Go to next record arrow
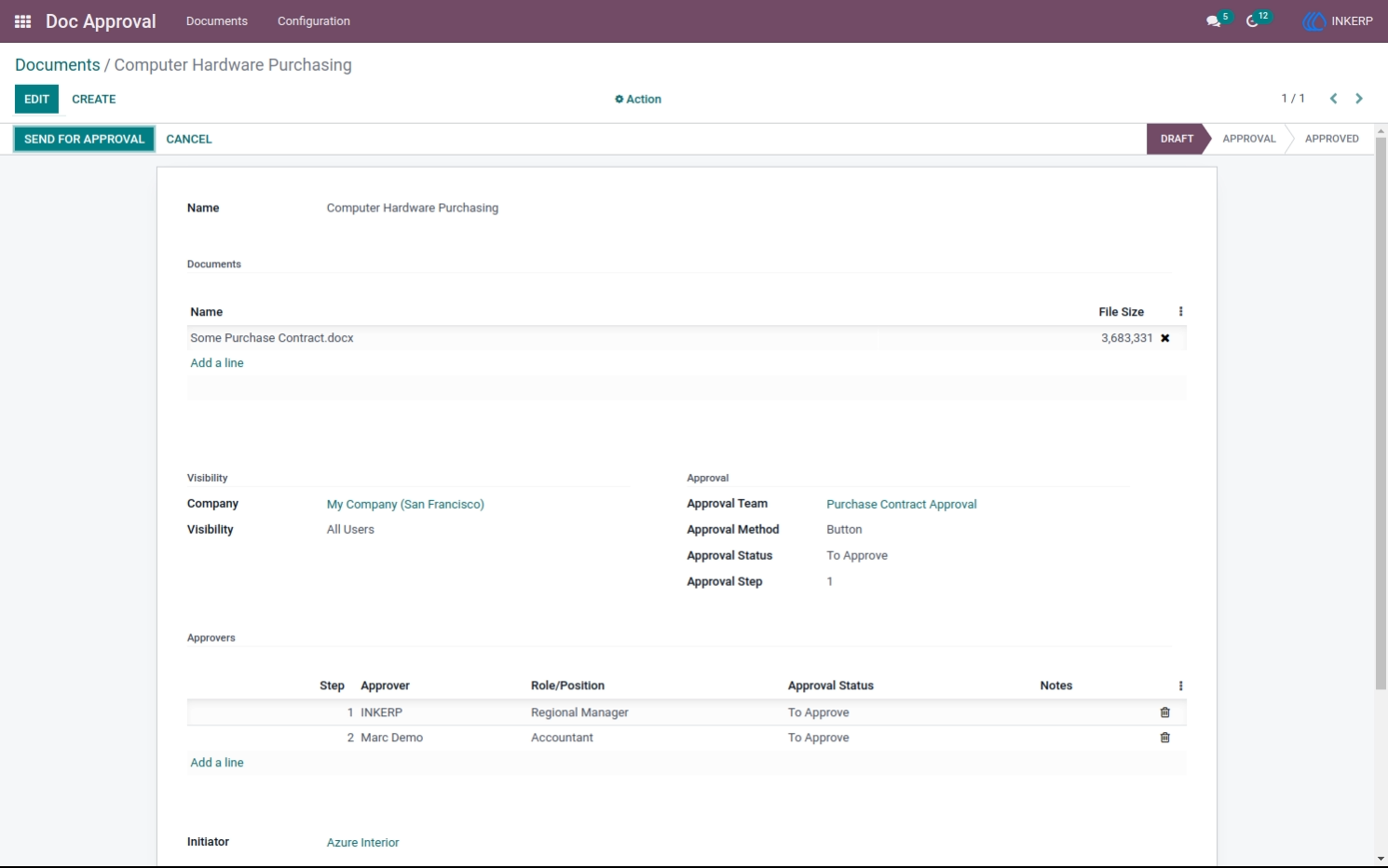The width and height of the screenshot is (1388, 868). 1359,99
